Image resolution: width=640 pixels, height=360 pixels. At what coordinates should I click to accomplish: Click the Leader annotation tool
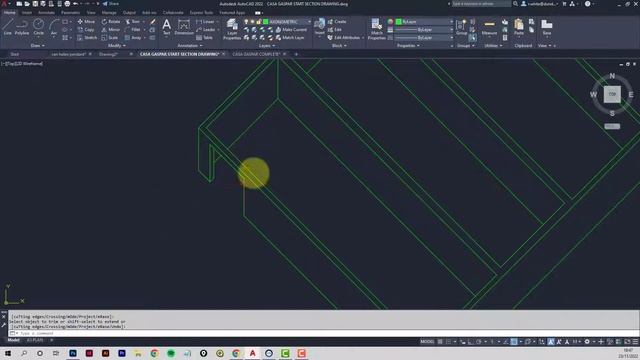click(206, 30)
